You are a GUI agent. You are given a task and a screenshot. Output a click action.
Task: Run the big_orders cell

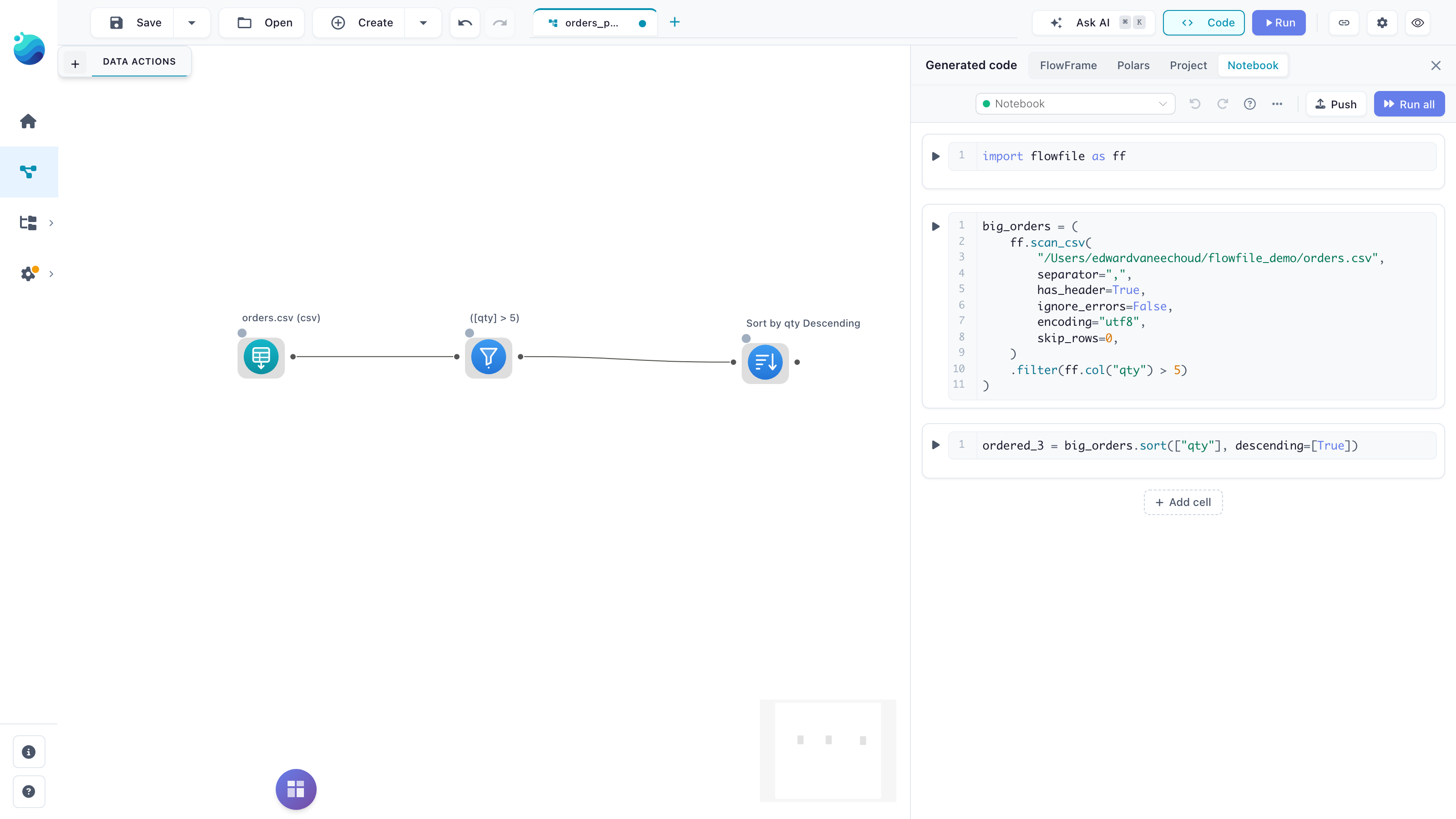click(935, 227)
